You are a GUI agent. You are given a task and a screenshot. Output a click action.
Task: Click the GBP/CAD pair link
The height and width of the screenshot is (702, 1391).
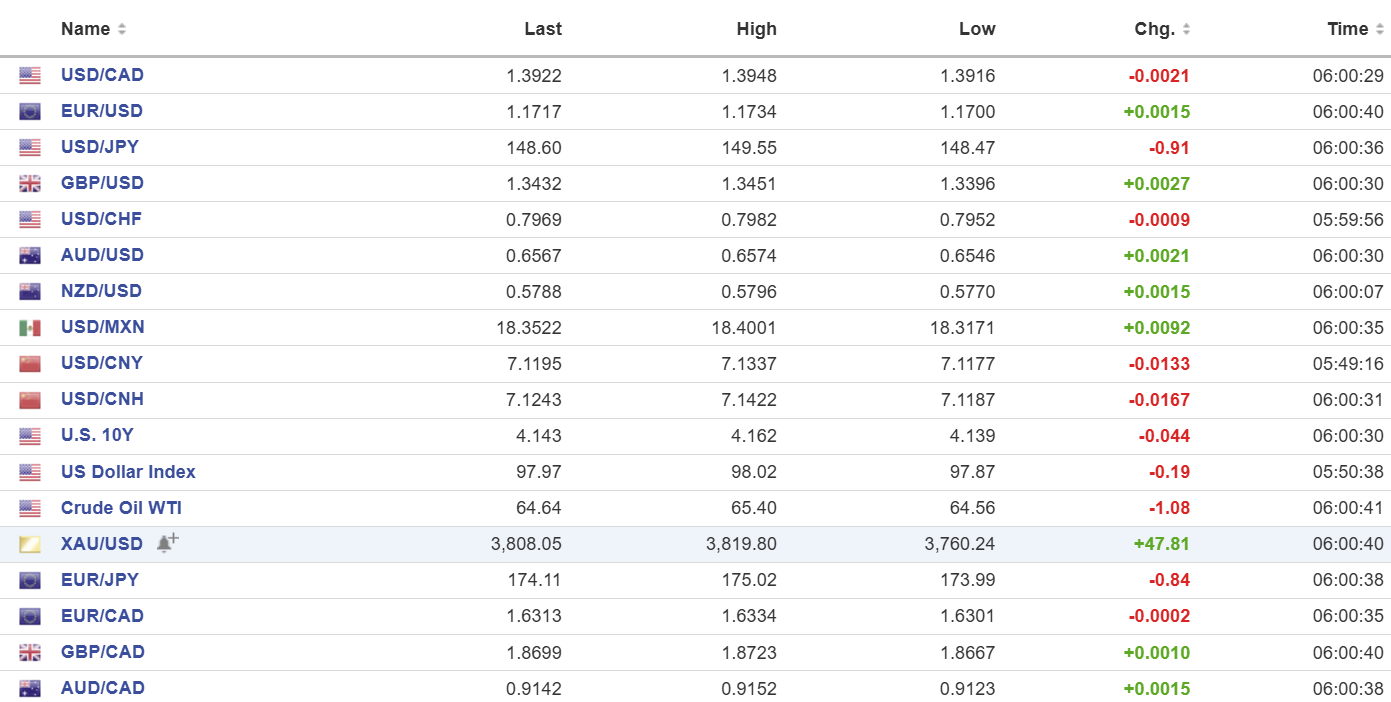[x=102, y=652]
